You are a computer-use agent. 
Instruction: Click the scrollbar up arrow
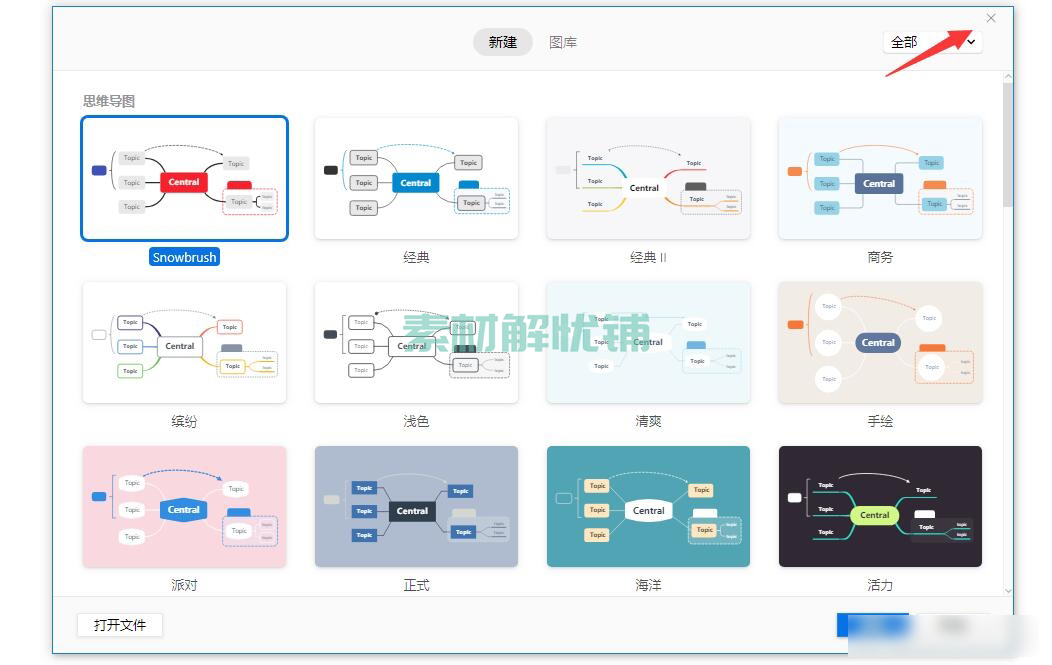tap(1008, 77)
